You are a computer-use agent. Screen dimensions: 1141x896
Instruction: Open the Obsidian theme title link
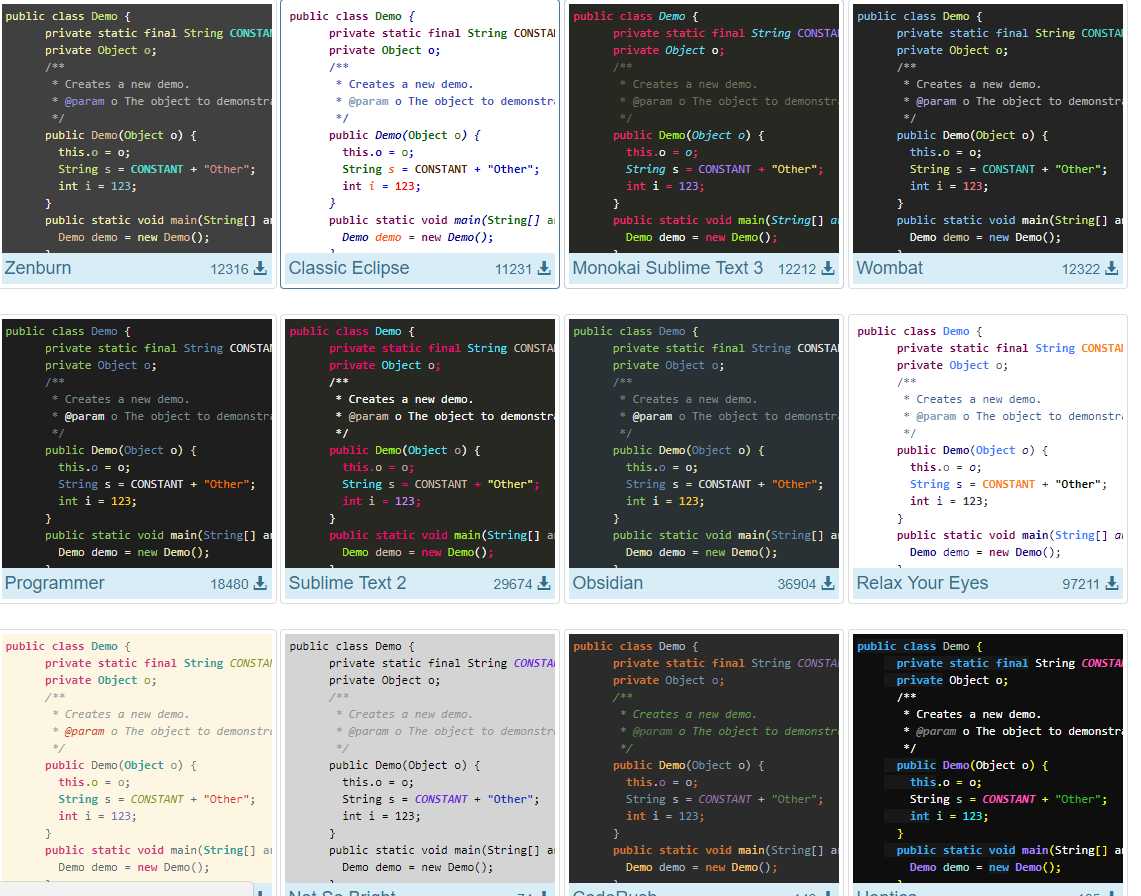click(x=608, y=583)
